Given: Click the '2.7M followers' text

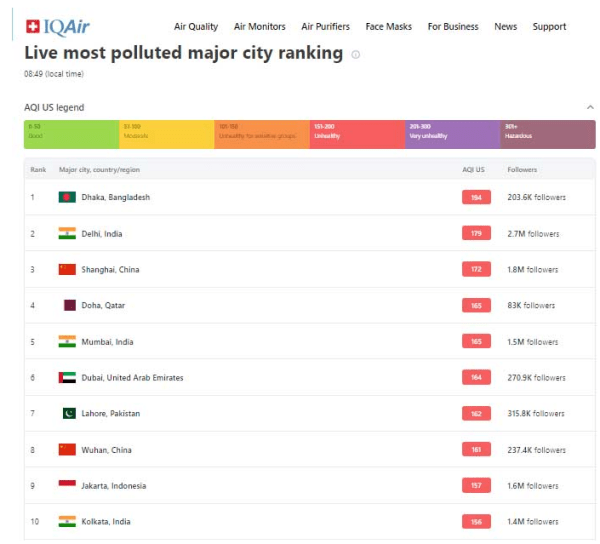Looking at the screenshot, I should click(533, 234).
